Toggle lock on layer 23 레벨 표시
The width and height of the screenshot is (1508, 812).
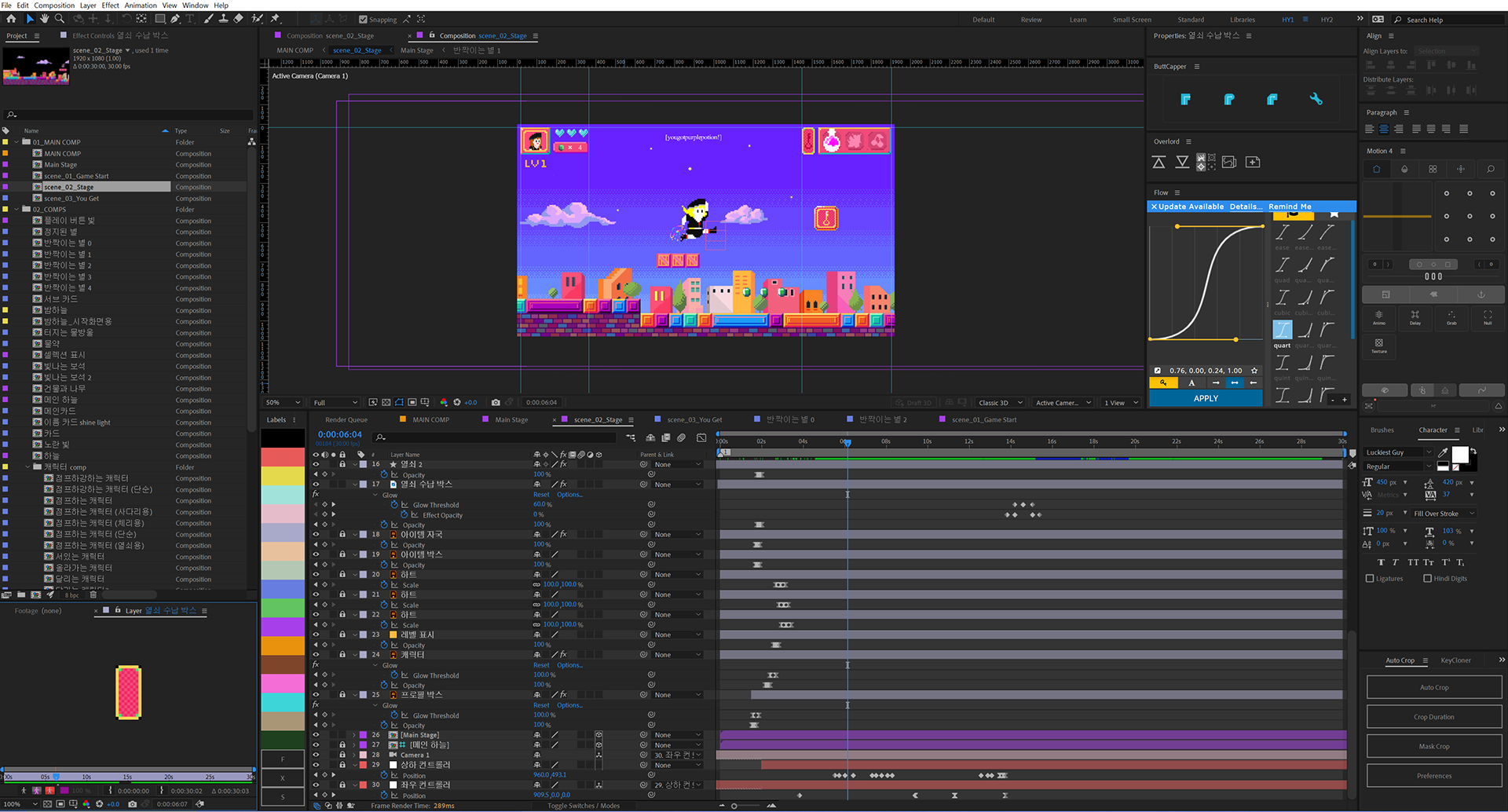point(342,635)
